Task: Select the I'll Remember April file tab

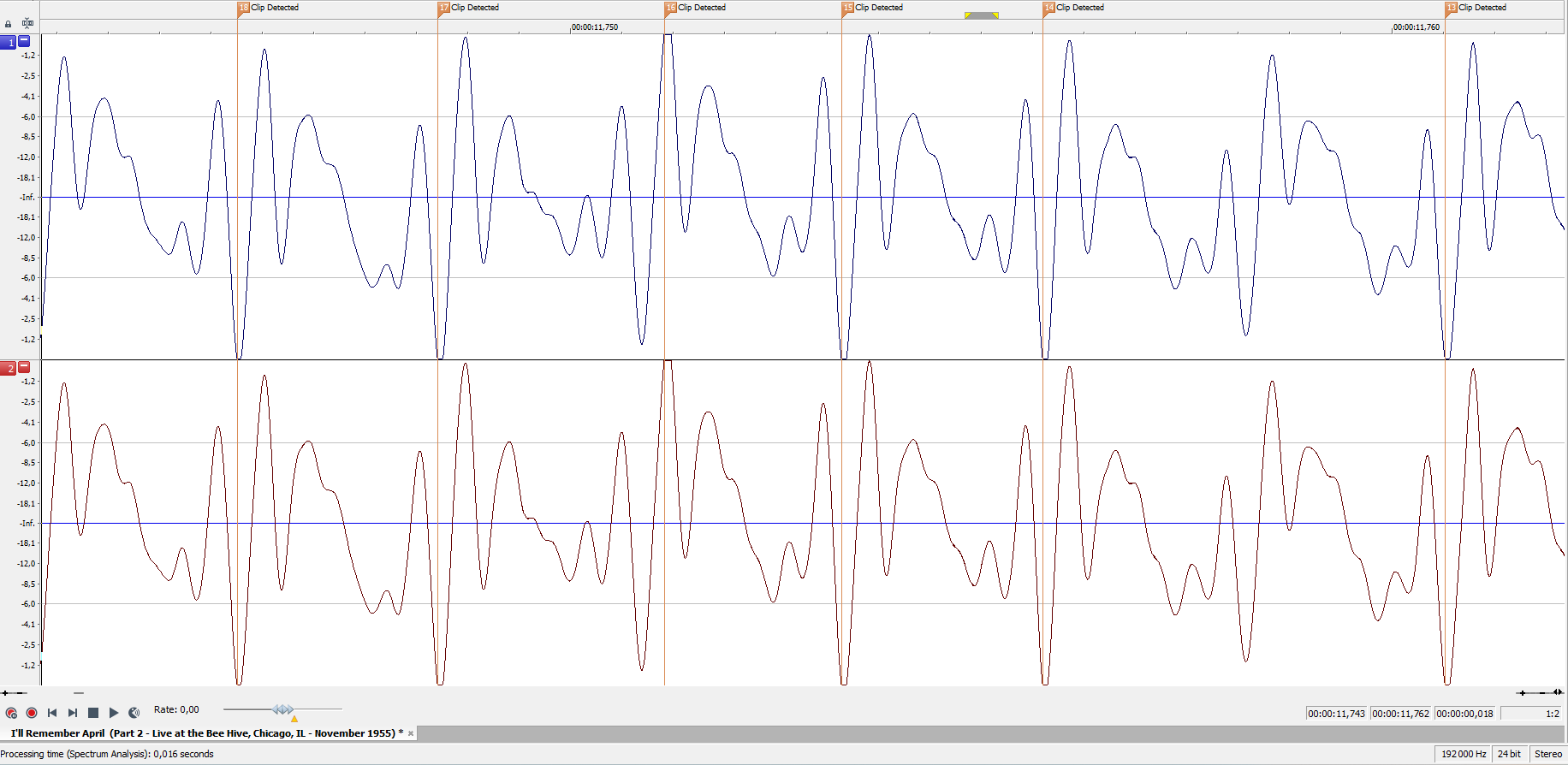Action: [x=202, y=733]
